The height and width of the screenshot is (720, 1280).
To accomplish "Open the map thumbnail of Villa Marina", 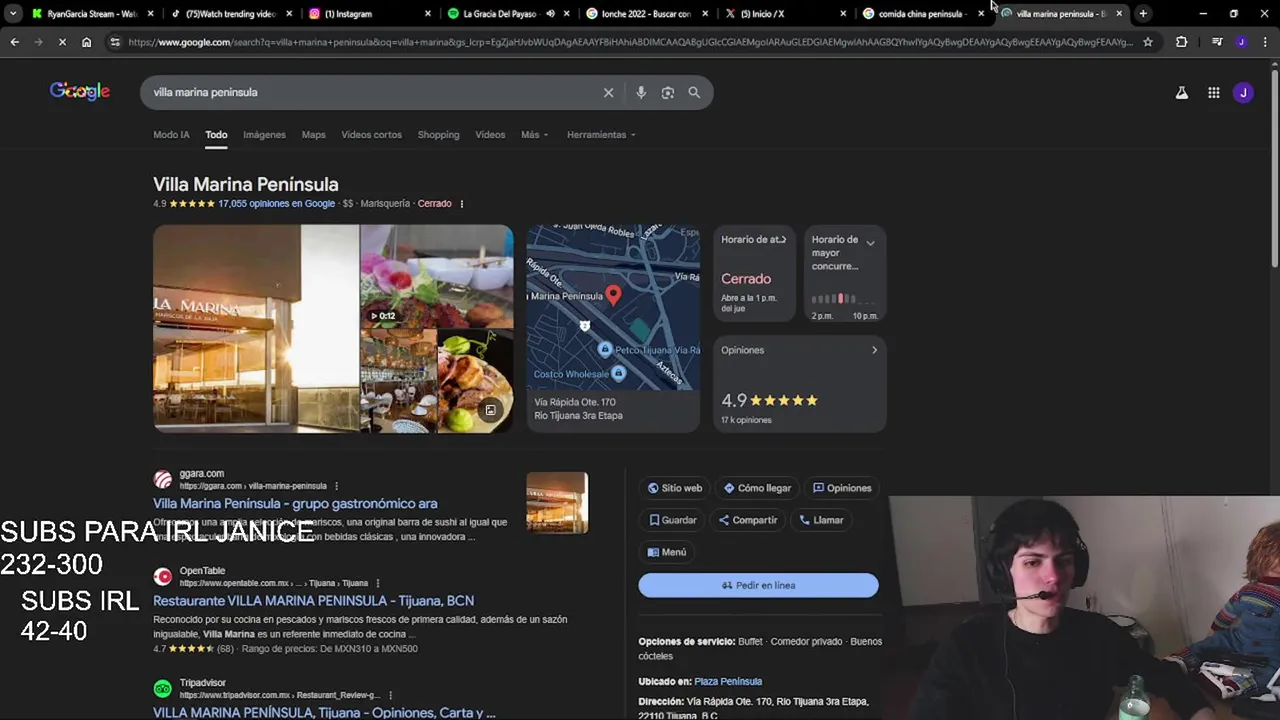I will [613, 308].
